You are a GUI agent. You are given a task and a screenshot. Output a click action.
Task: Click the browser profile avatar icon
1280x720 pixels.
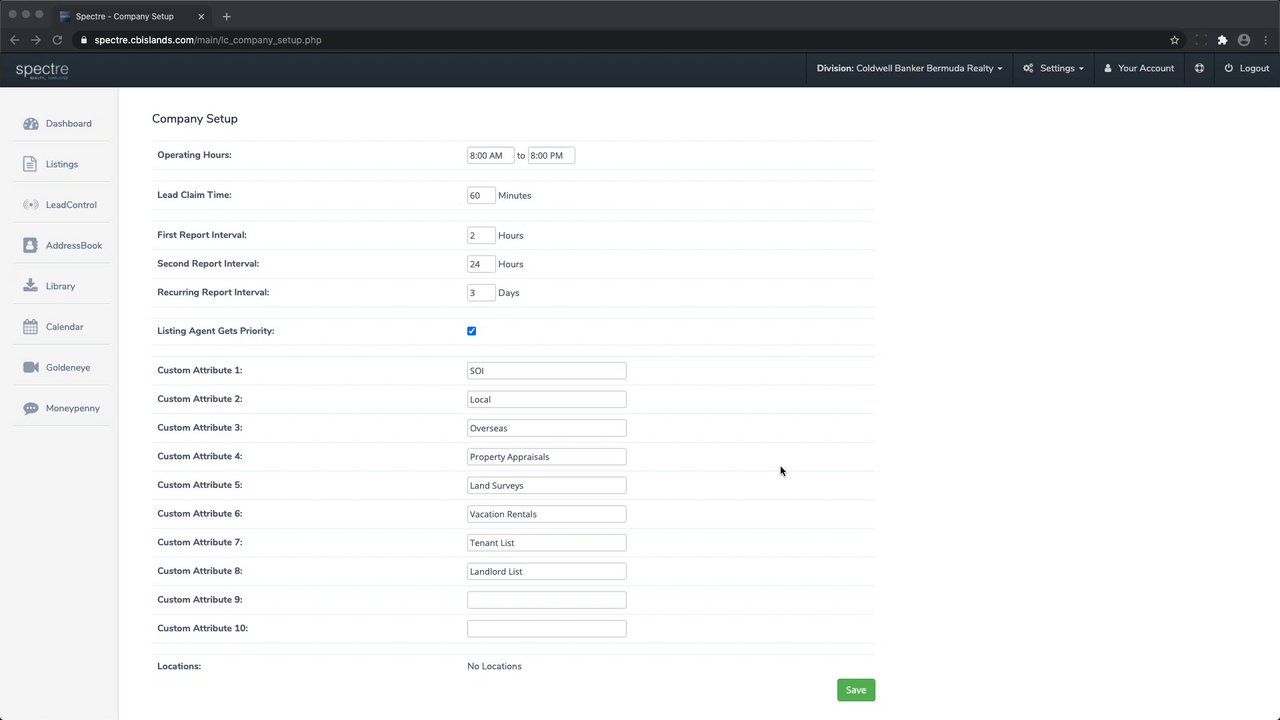1244,40
